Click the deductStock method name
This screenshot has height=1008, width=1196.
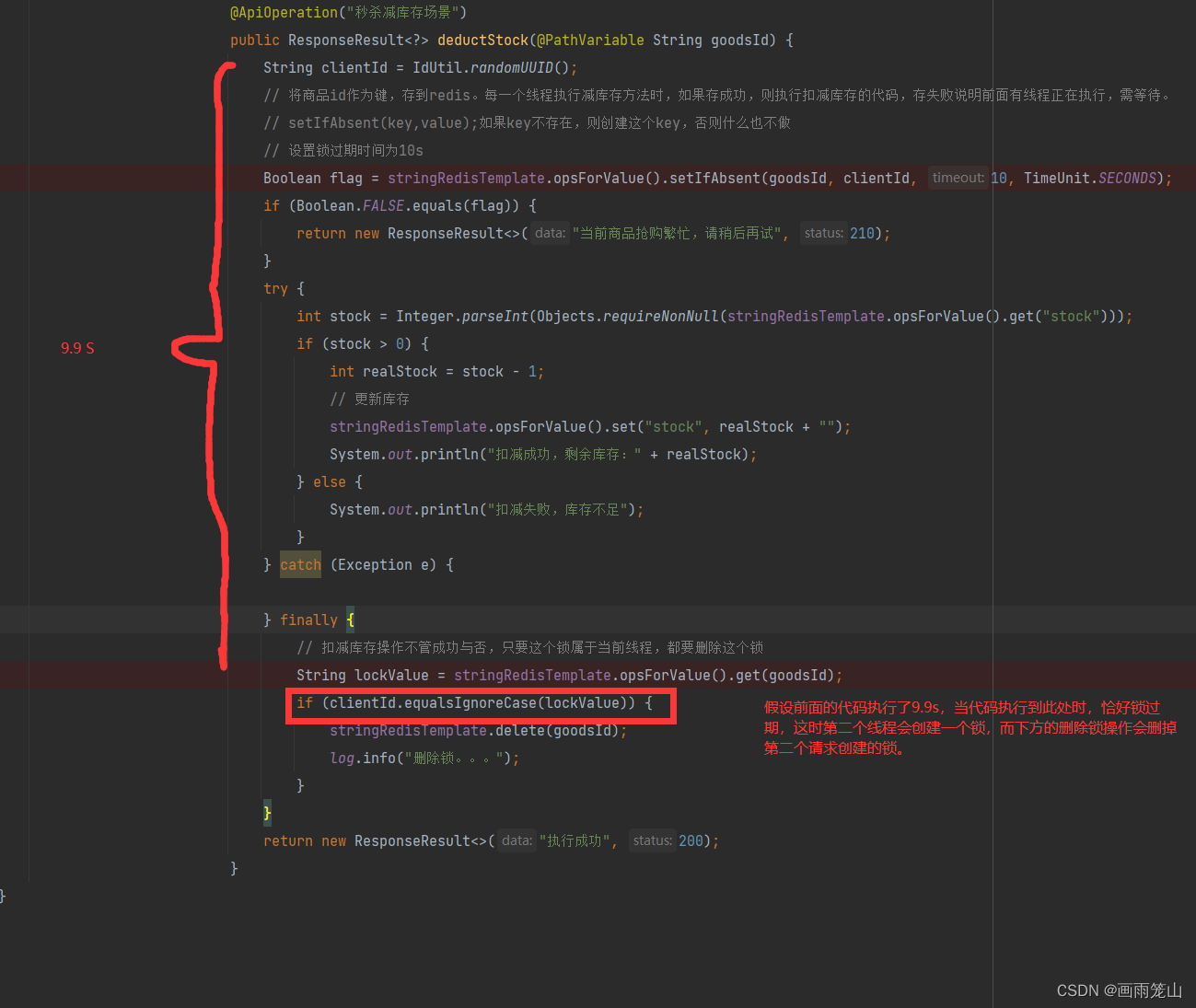pos(482,40)
